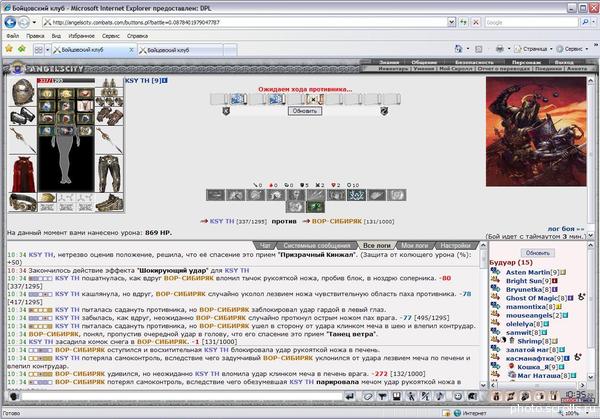The width and height of the screenshot is (600, 419).
Task: Open the Правка menu
Action: tap(35, 36)
